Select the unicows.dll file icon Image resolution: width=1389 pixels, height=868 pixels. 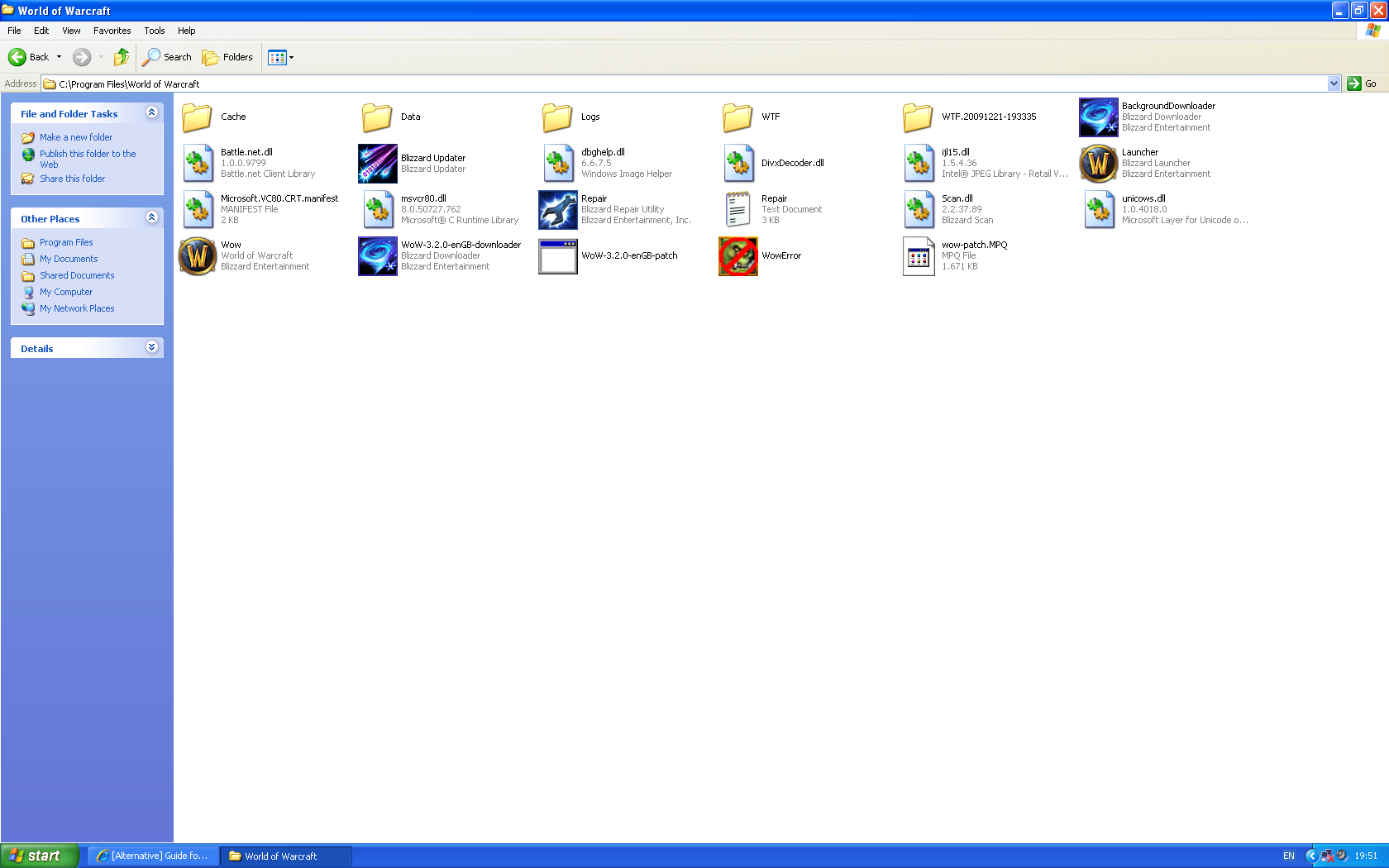pyautogui.click(x=1099, y=210)
